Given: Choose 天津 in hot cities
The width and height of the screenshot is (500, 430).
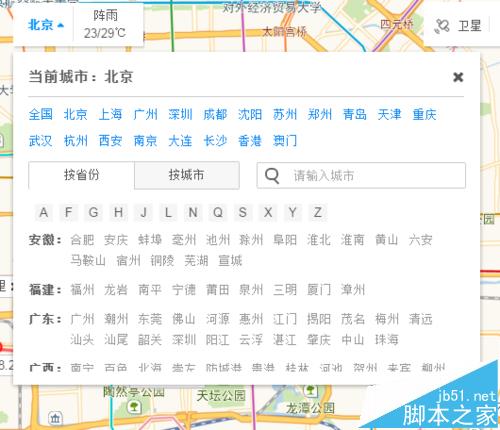Looking at the screenshot, I should (389, 114).
